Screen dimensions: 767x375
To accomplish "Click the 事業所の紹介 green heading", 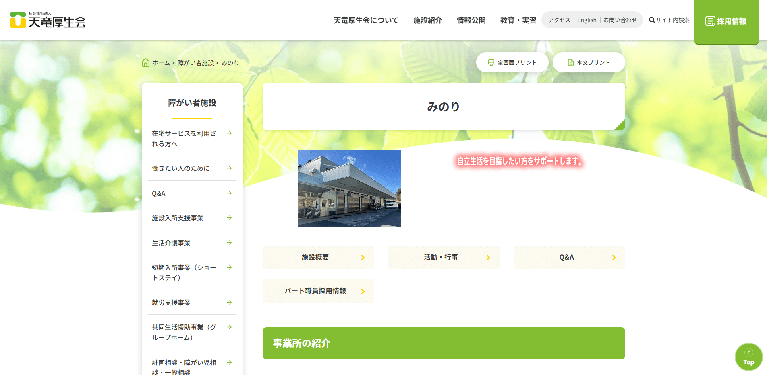I will (444, 343).
